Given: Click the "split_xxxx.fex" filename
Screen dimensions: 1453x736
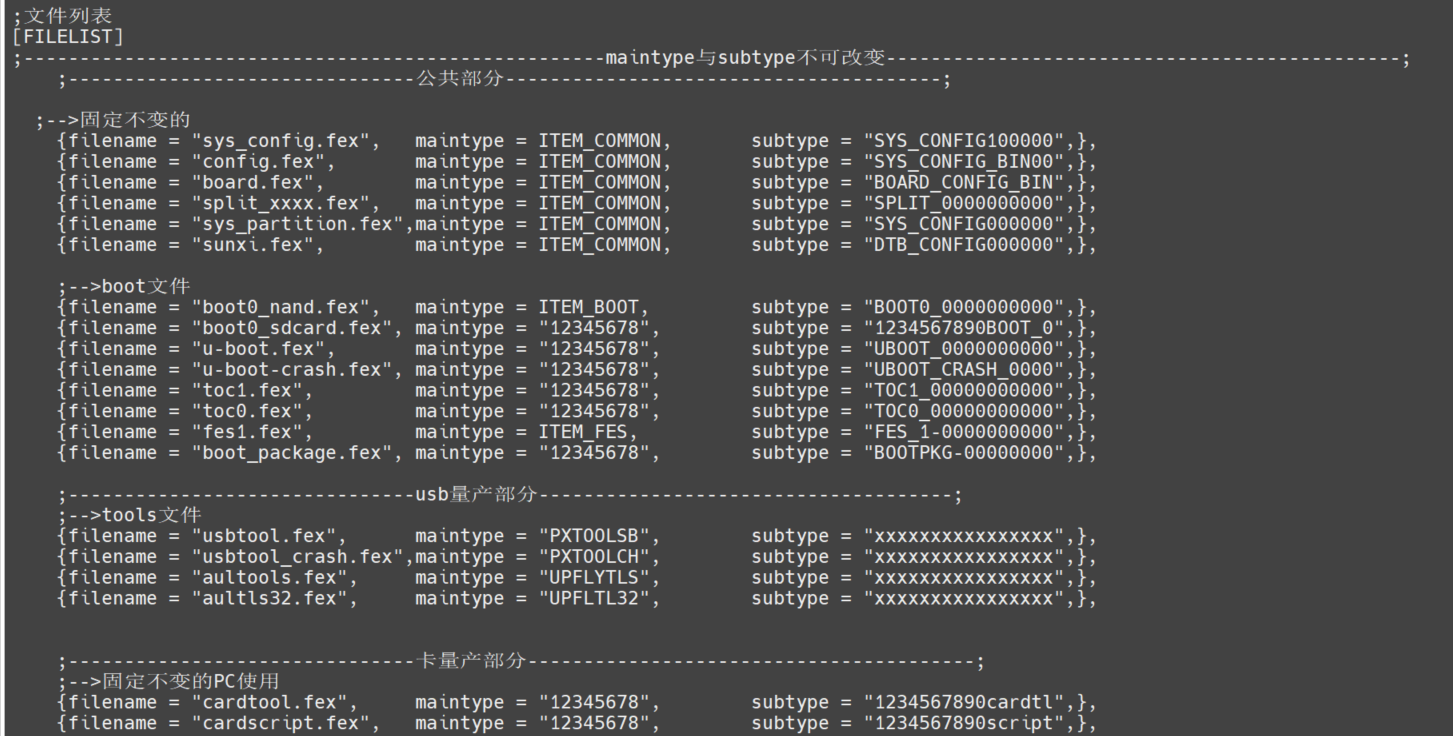Looking at the screenshot, I should pos(280,204).
